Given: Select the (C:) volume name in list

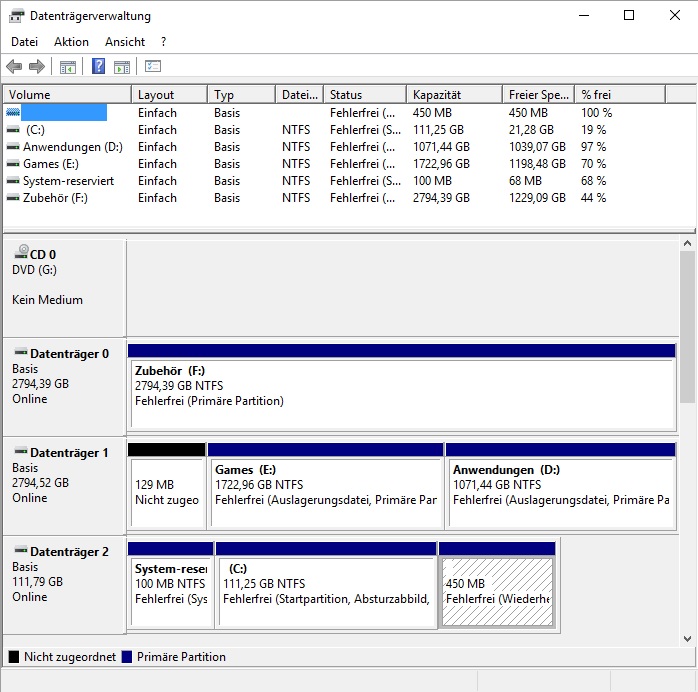Looking at the screenshot, I should pyautogui.click(x=35, y=130).
